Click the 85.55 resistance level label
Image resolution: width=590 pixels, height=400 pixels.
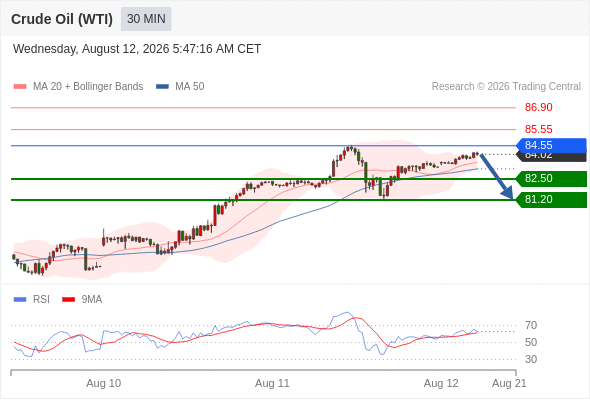[538, 129]
